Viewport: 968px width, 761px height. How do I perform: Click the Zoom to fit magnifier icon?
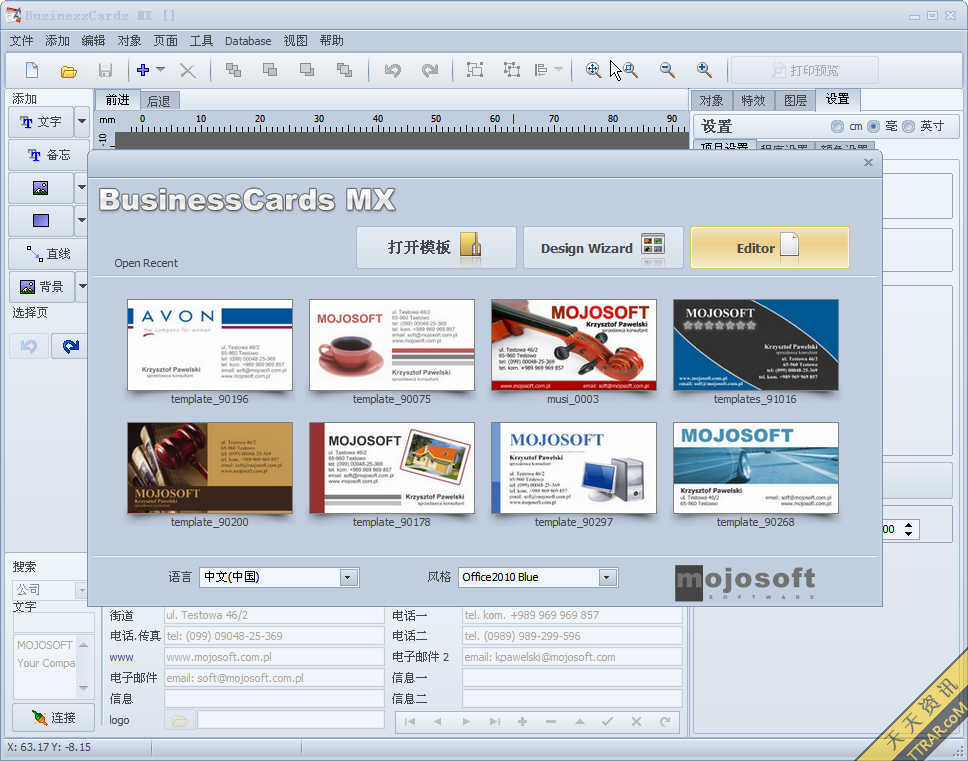point(593,70)
